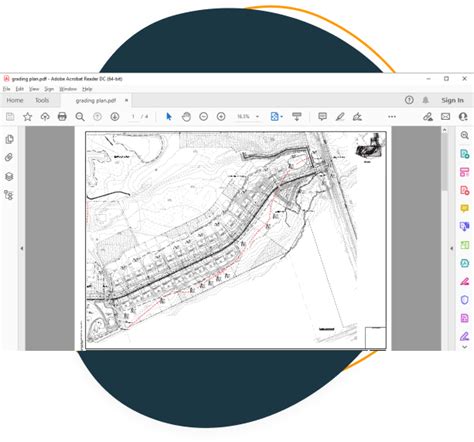
Task: Collapse the right tools pane arrow
Action: pos(452,248)
